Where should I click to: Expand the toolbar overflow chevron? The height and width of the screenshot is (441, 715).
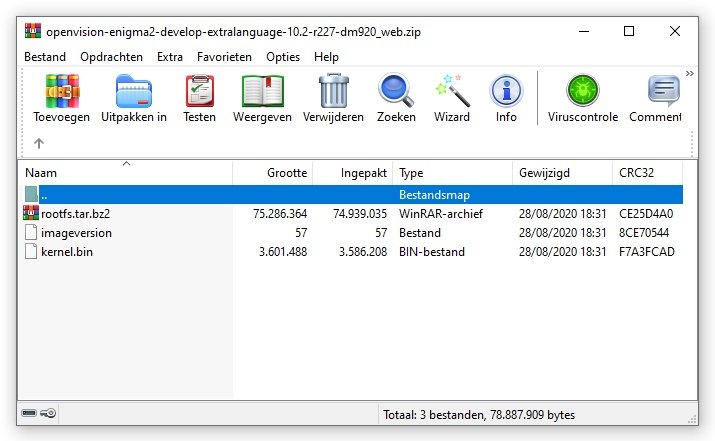(x=689, y=73)
